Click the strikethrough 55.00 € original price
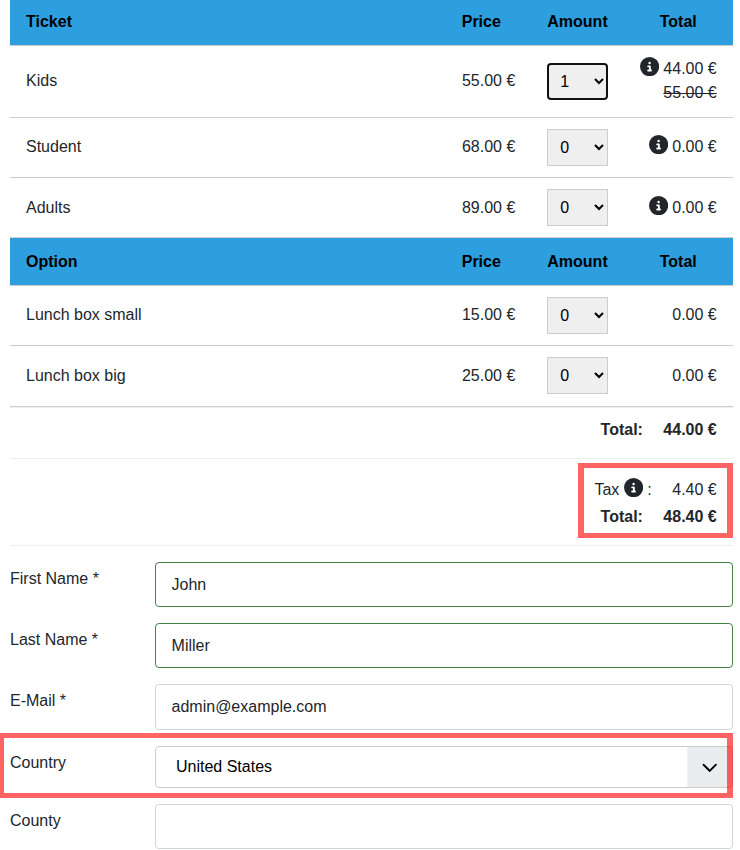 [x=689, y=92]
